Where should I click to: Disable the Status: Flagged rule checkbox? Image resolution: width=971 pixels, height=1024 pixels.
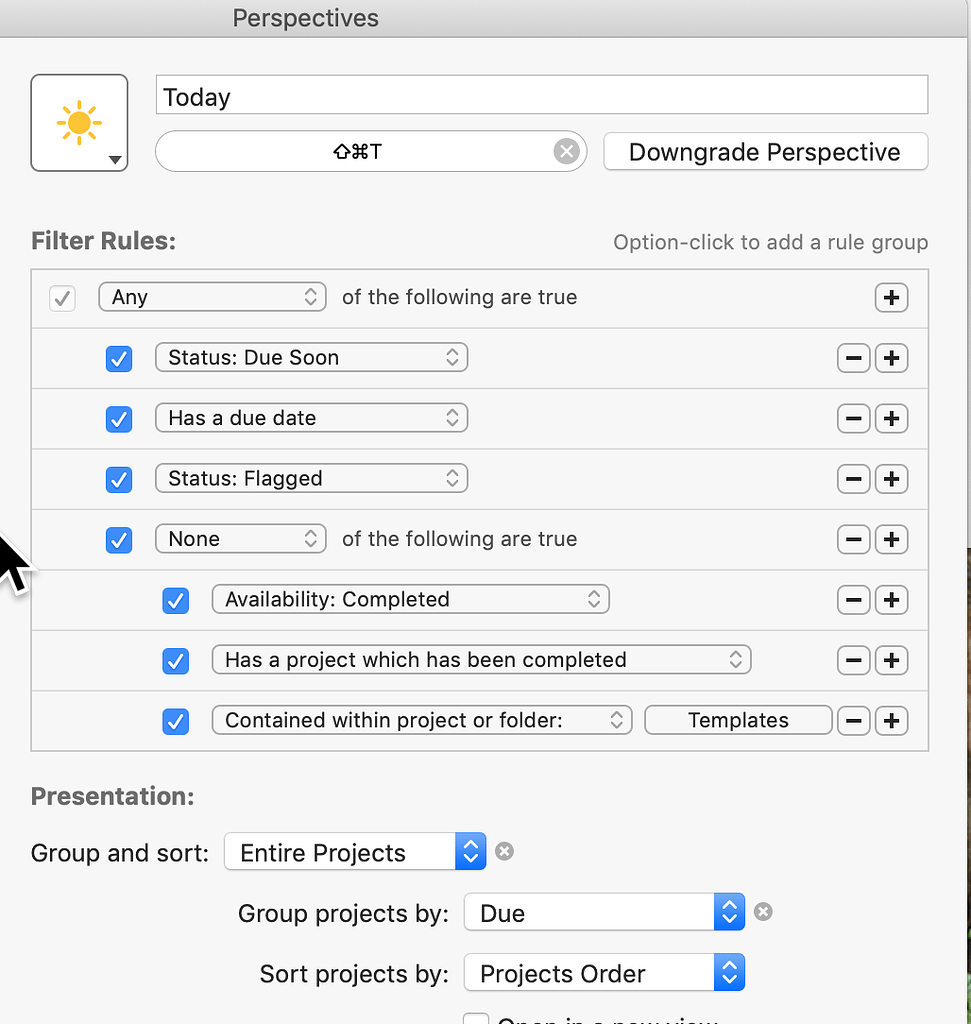pos(119,479)
